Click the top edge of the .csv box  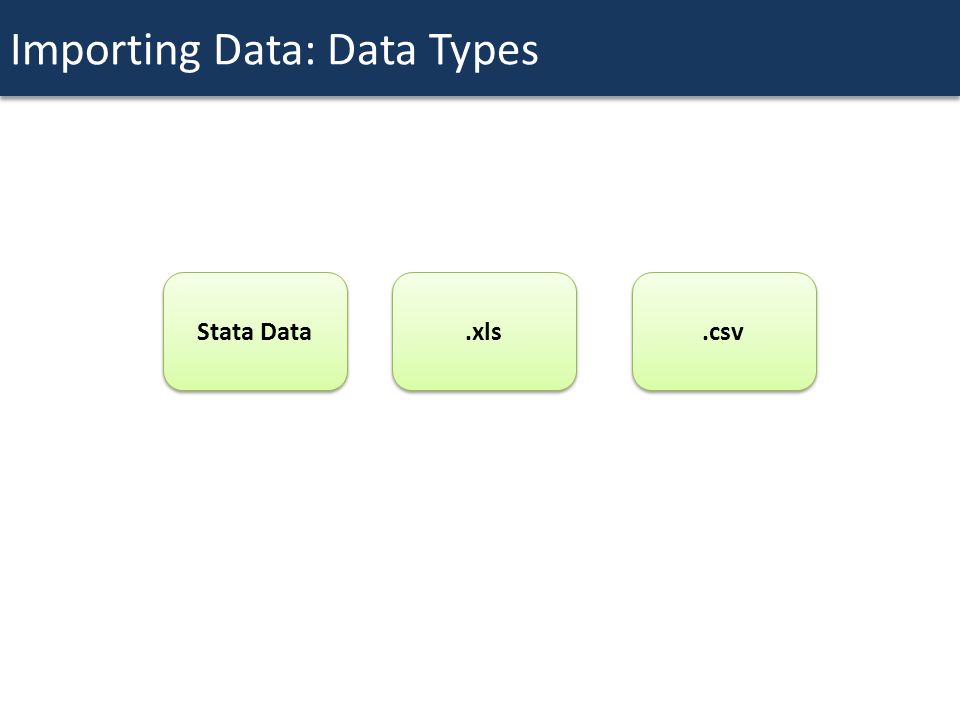tap(724, 273)
